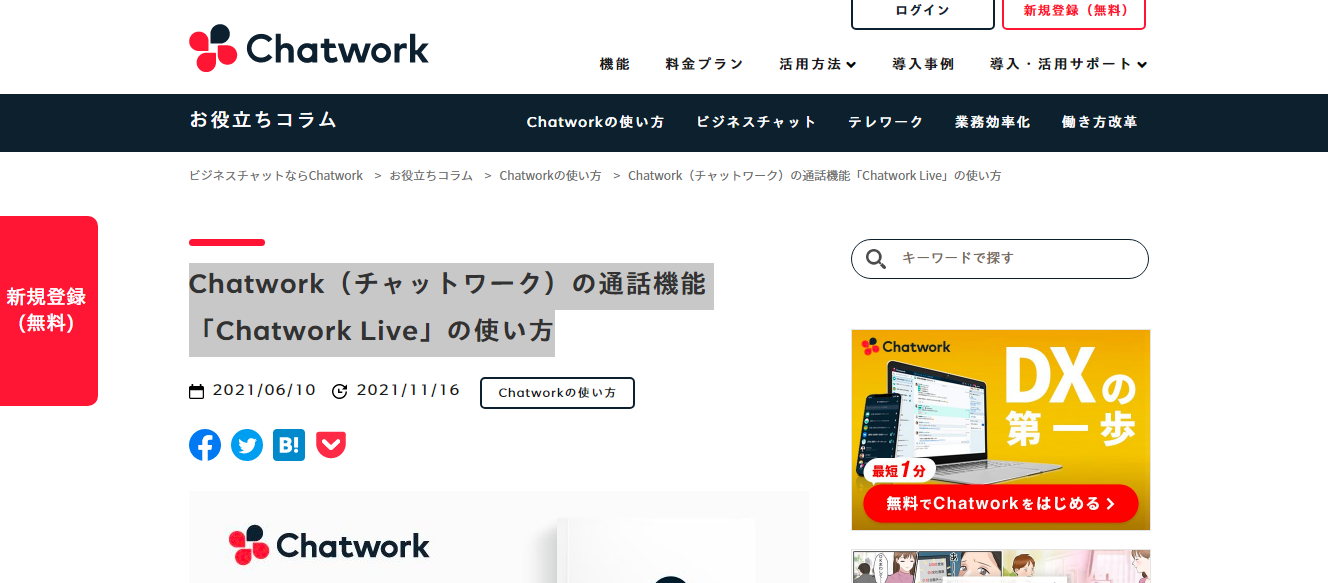Viewport: 1328px width, 583px height.
Task: Click the ログイン button
Action: [922, 11]
